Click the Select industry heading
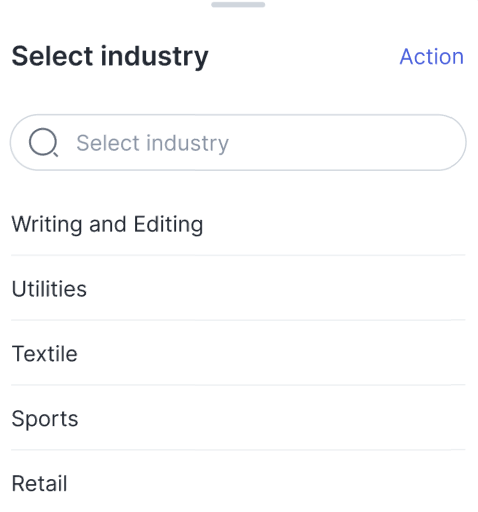478x512 pixels. pyautogui.click(x=110, y=57)
